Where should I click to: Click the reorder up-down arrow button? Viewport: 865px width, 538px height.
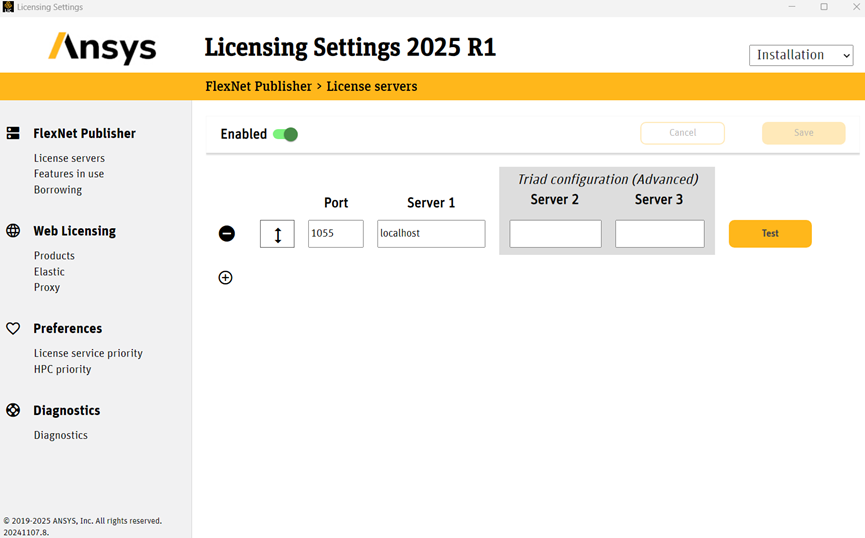point(277,234)
